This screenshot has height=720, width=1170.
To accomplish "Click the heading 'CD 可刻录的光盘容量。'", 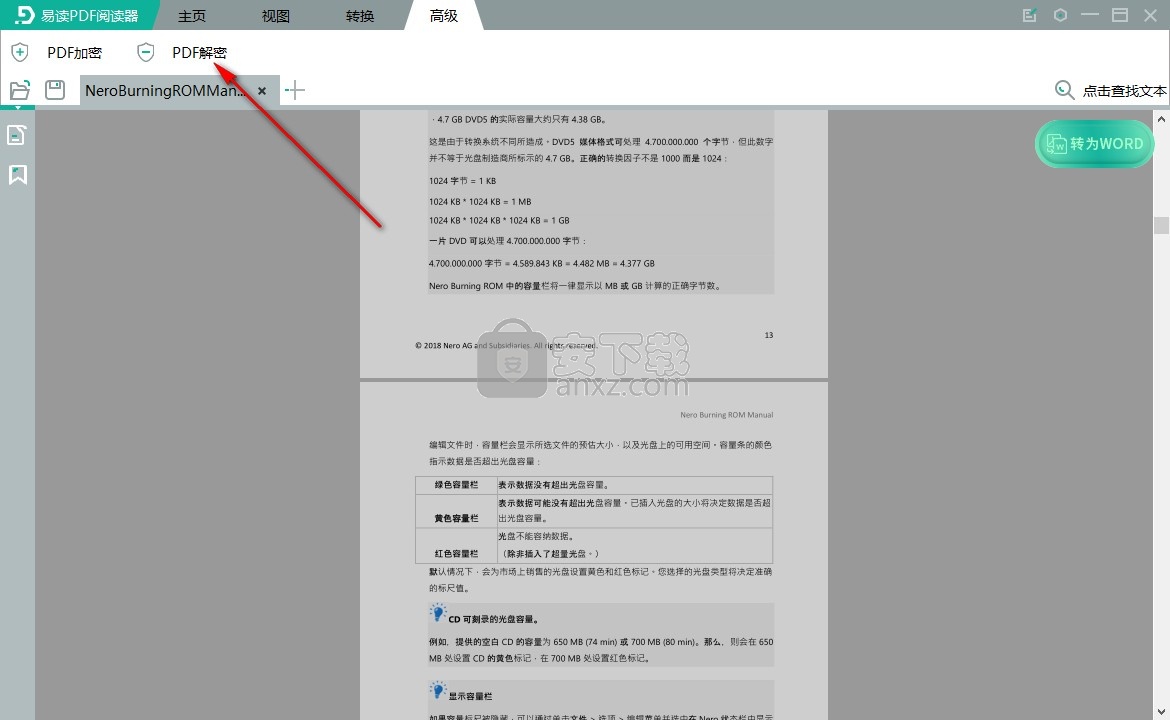I will tap(493, 619).
